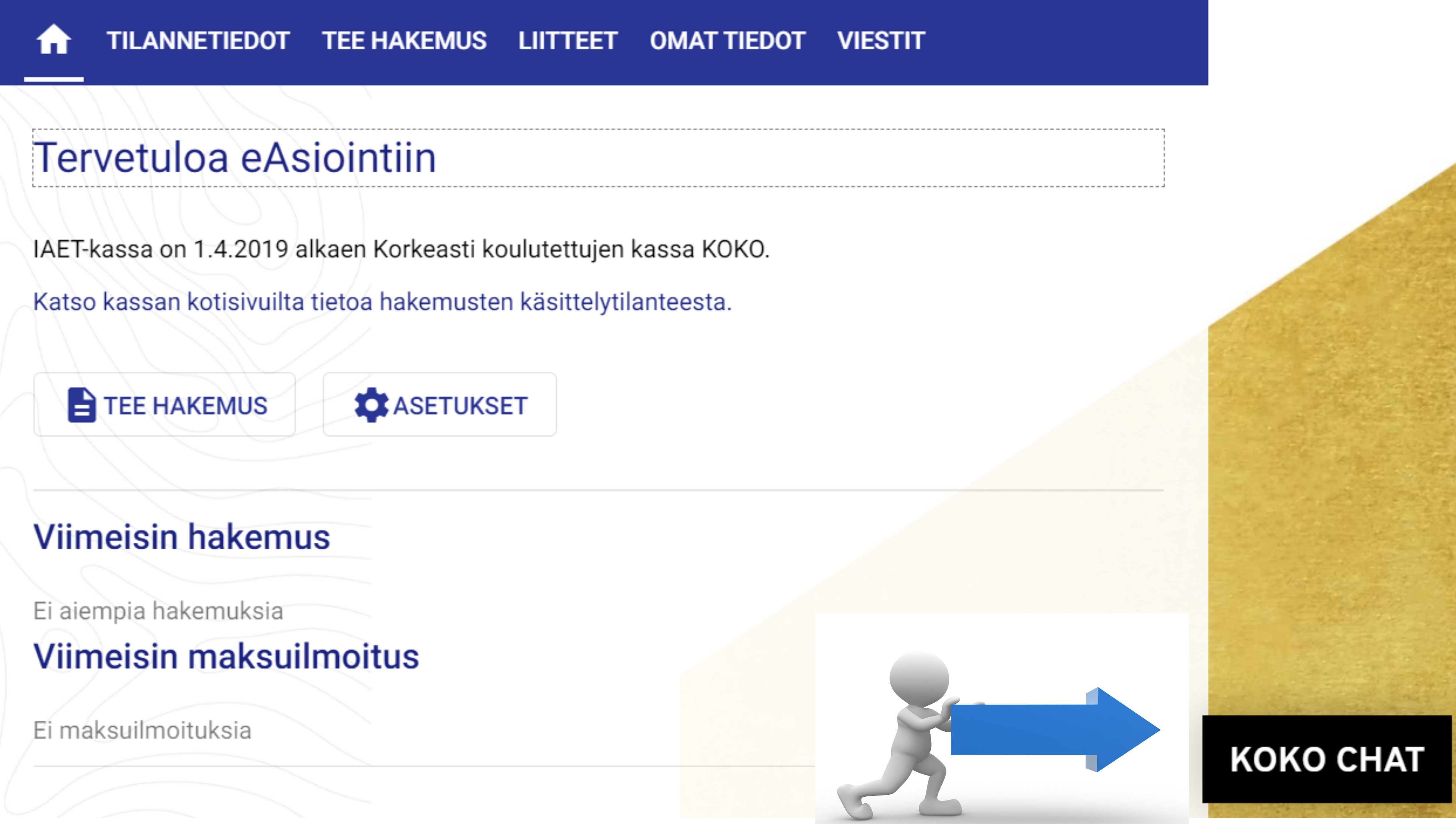Open the Liitteet navigation tab
Viewport: 1456px width, 824px height.
point(568,41)
